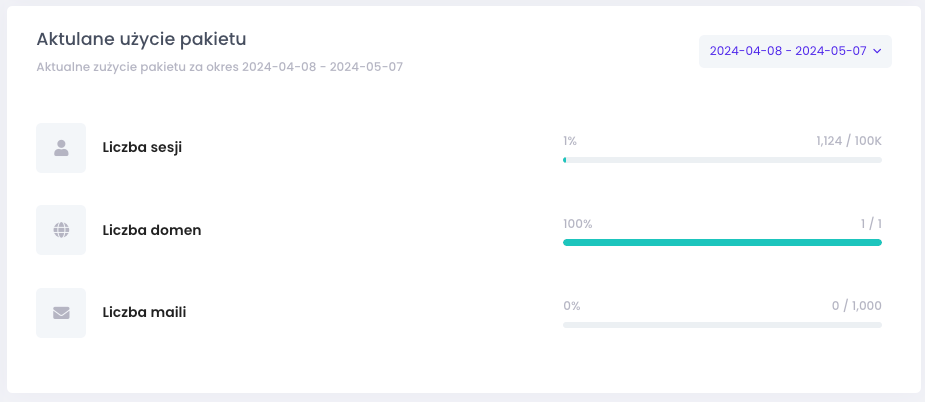Click the 100% domains usage percentage
Viewport: 925px width, 402px height.
point(578,224)
